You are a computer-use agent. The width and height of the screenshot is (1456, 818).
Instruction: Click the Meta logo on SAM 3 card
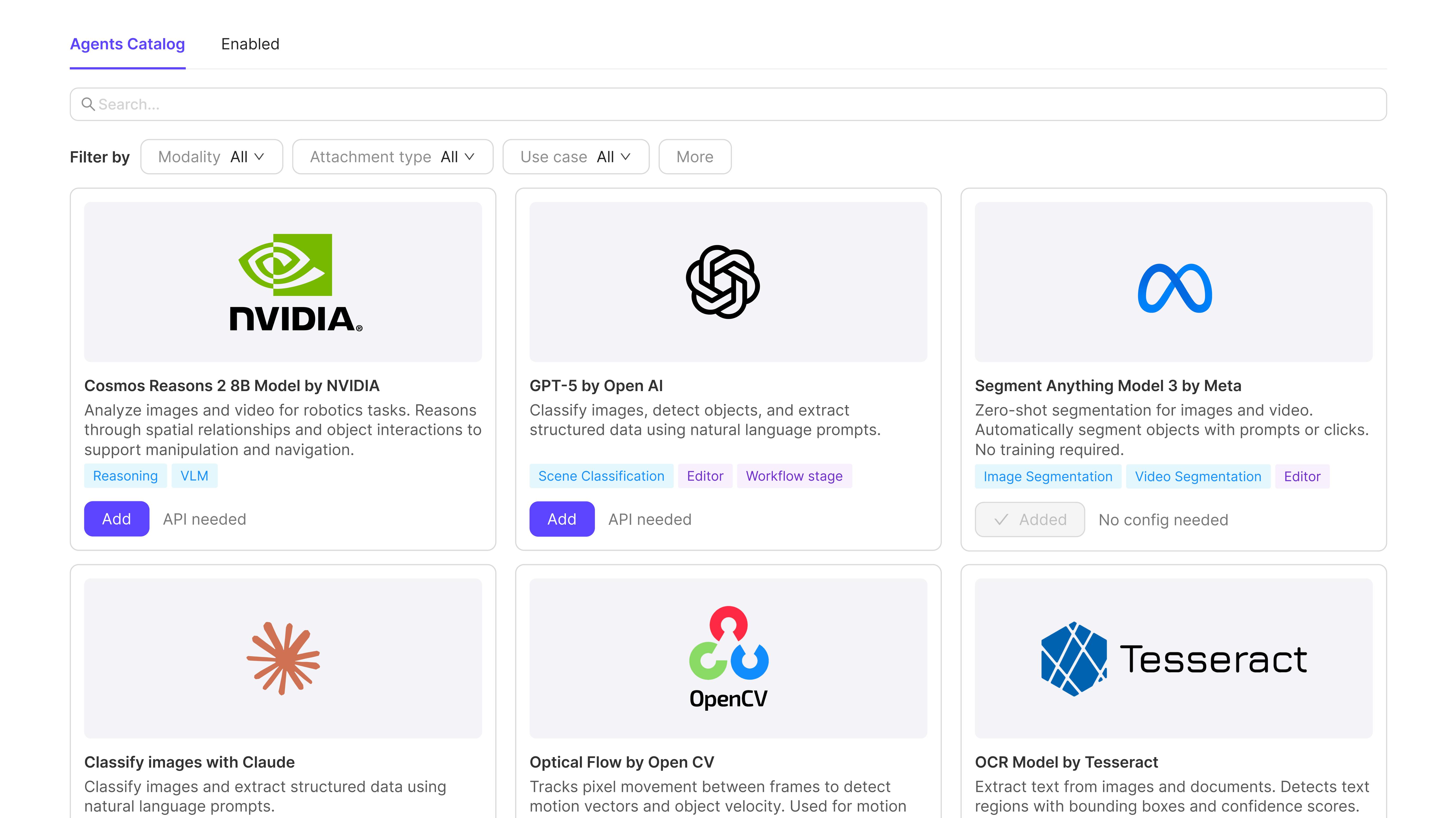pos(1174,288)
